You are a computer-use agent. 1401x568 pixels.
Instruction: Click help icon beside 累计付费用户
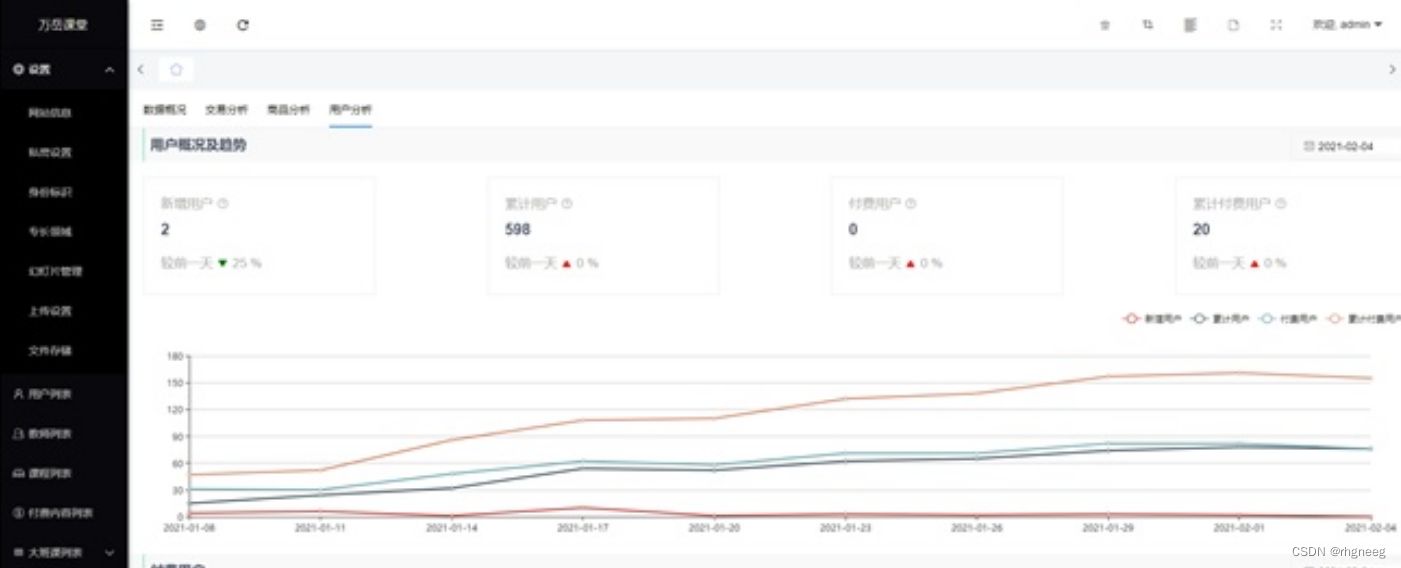pos(1281,203)
